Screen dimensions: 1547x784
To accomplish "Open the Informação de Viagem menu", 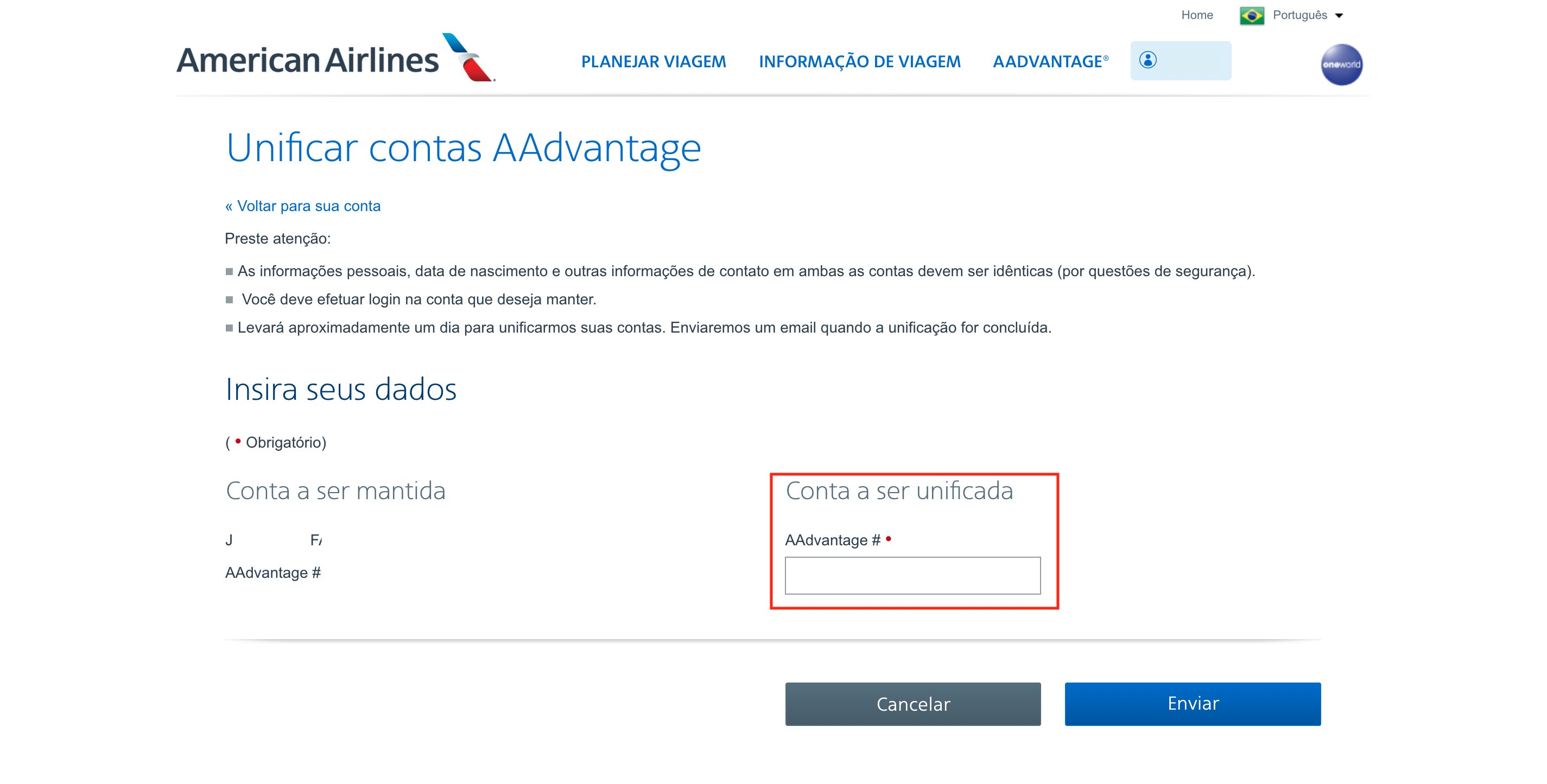I will pos(859,61).
